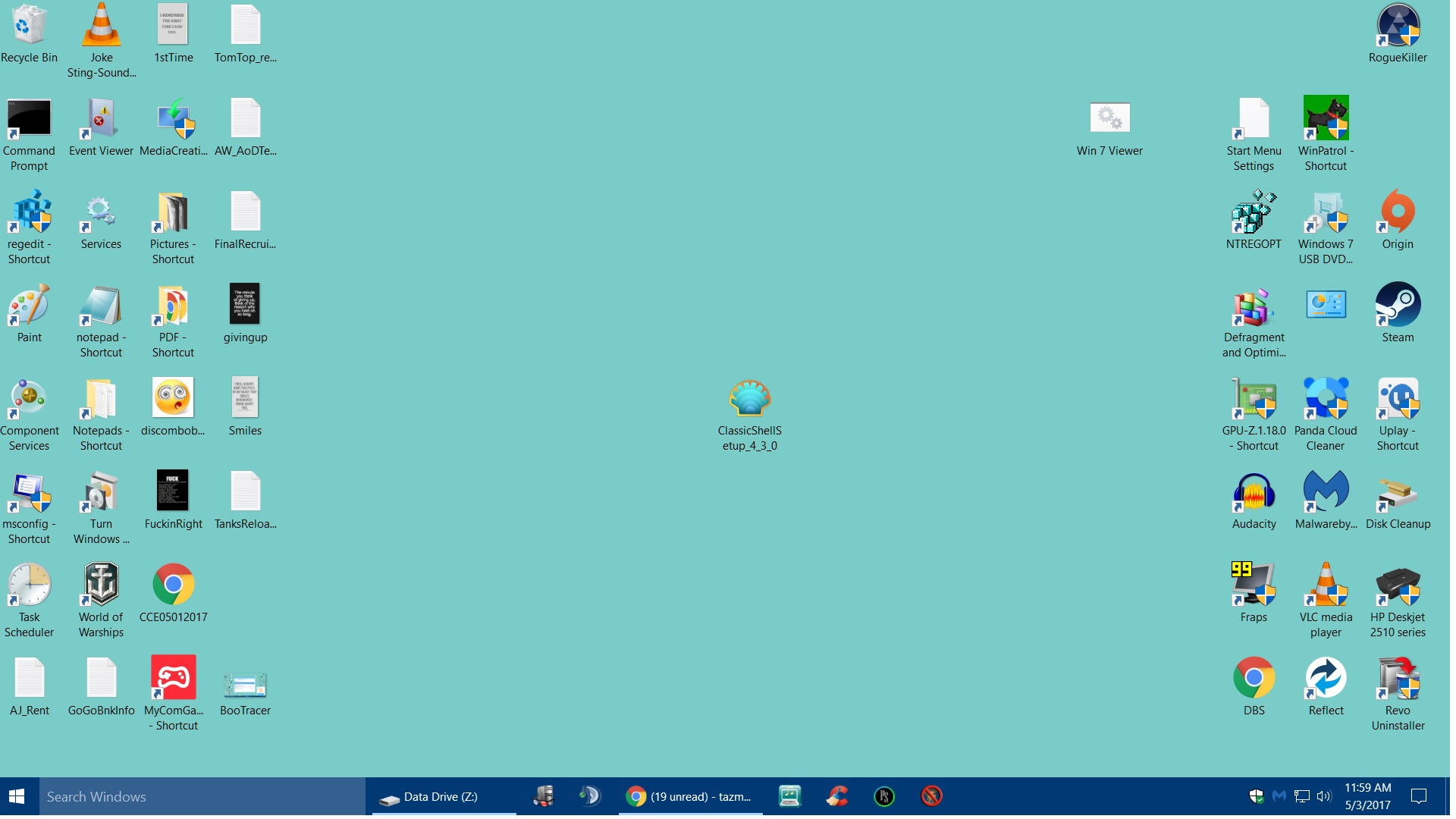Open the volume speaker tray icon
This screenshot has width=1456, height=819.
click(x=1324, y=797)
